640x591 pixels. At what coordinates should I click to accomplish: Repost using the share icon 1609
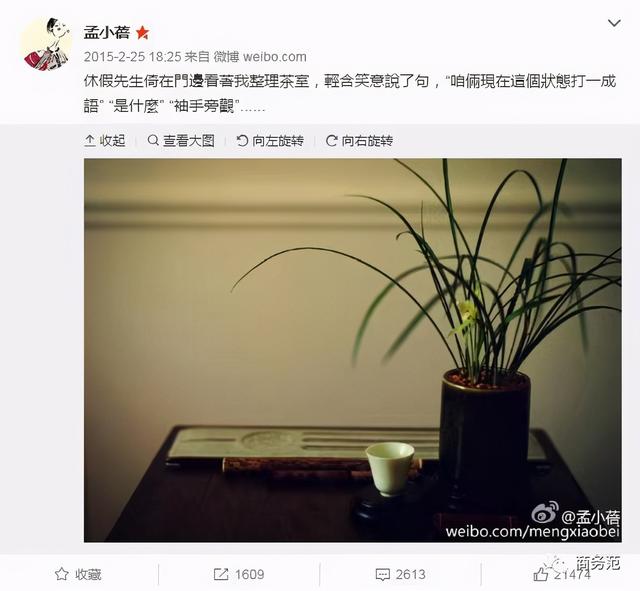221,575
